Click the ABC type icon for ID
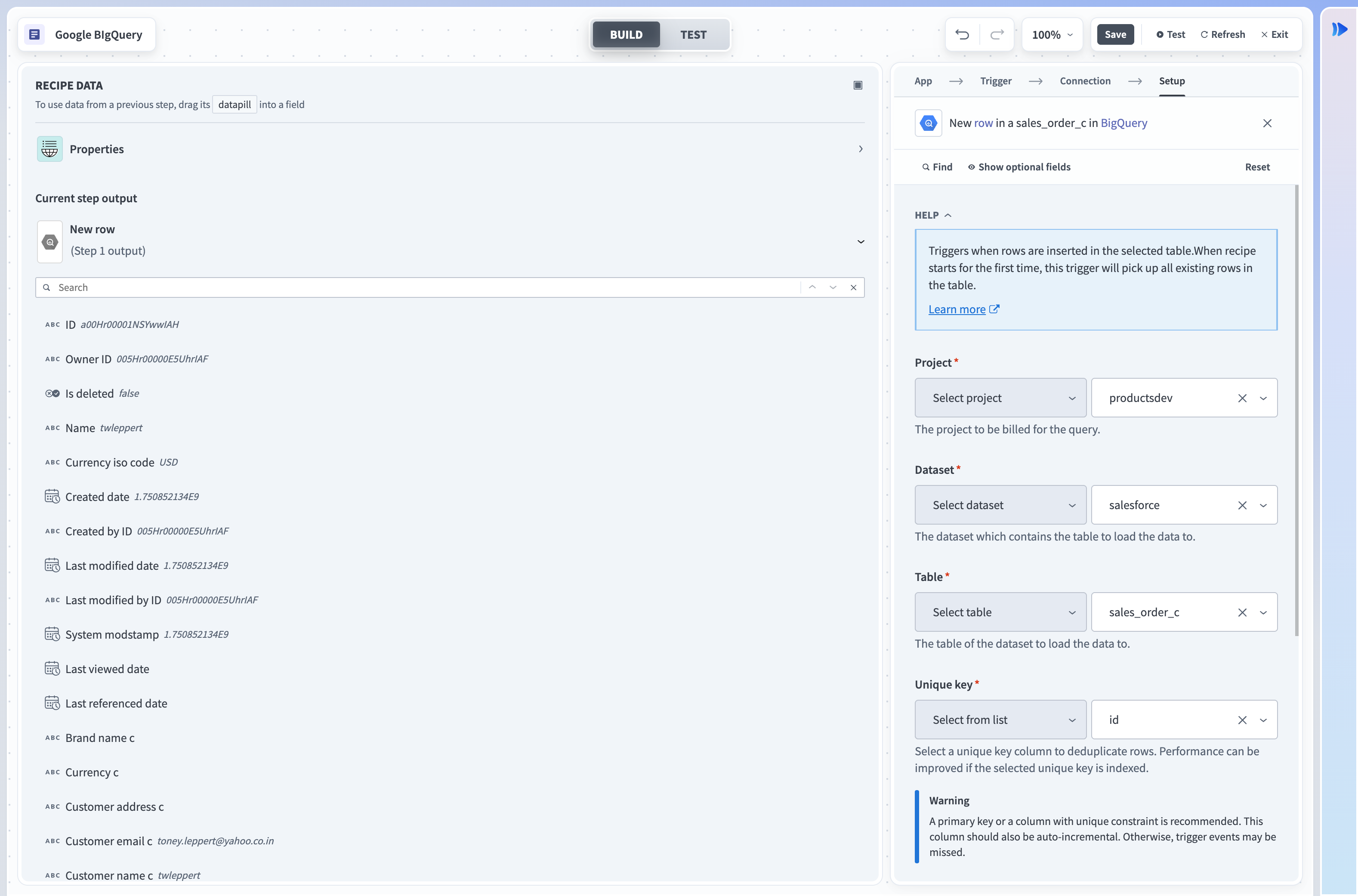This screenshot has width=1358, height=896. point(52,324)
